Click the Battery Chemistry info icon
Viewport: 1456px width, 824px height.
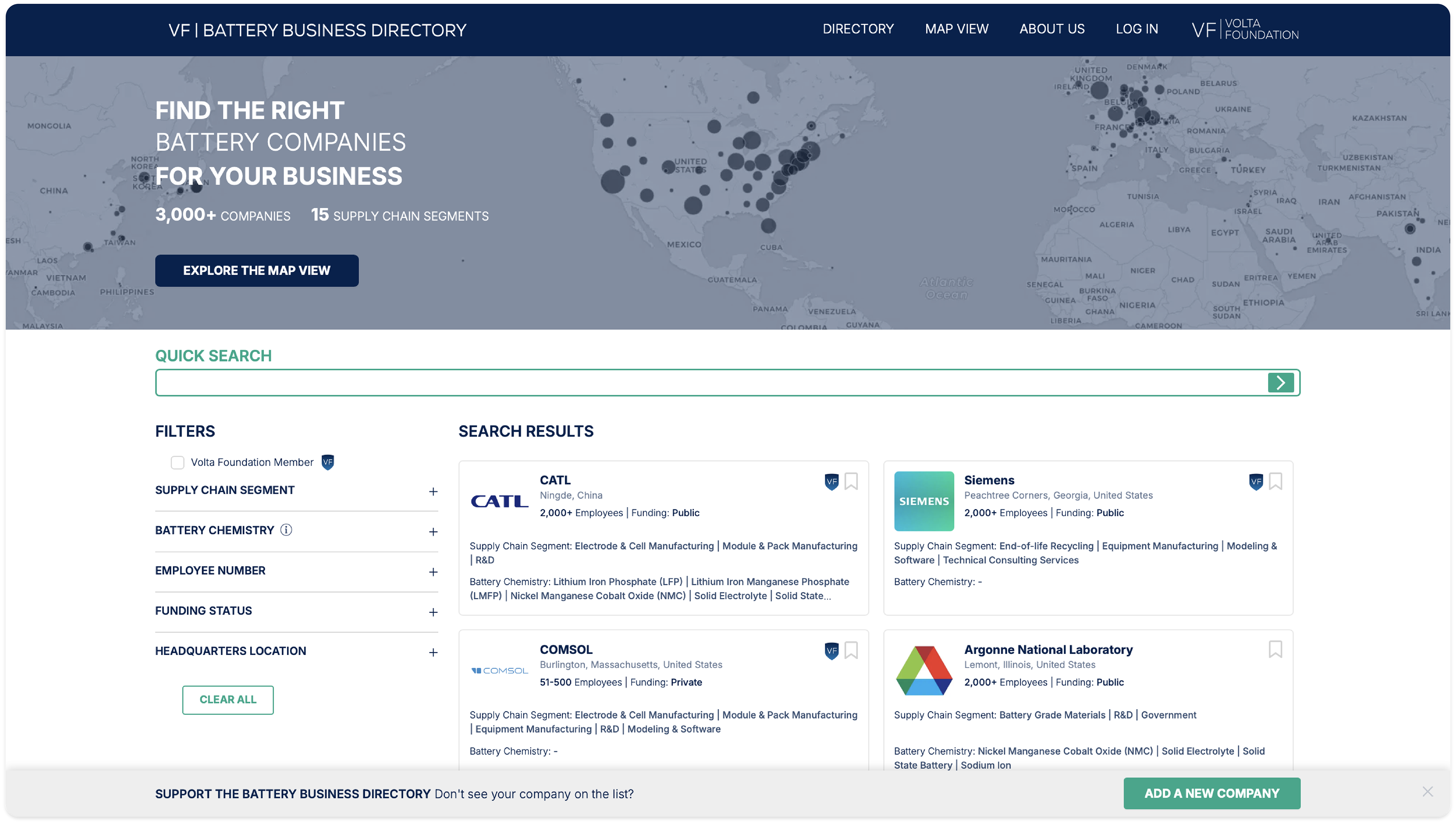286,530
